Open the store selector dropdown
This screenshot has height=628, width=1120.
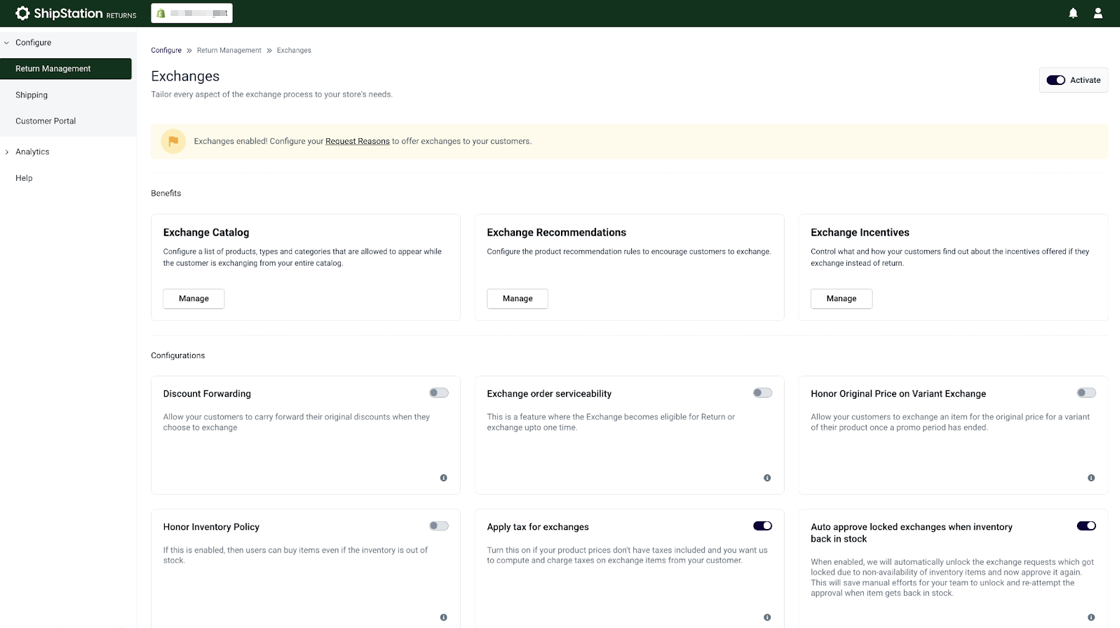pos(194,13)
